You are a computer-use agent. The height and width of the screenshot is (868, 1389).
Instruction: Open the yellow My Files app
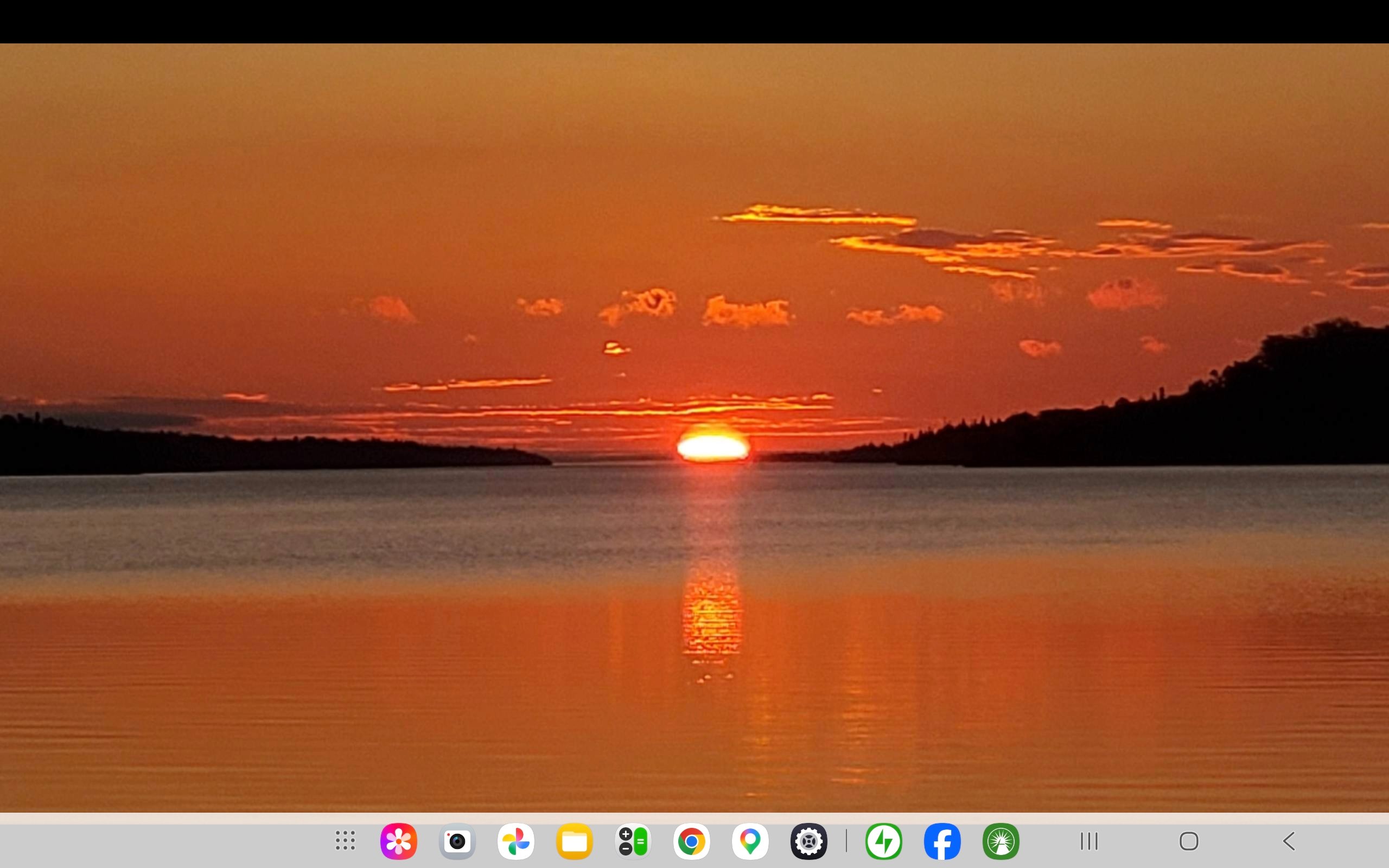574,841
